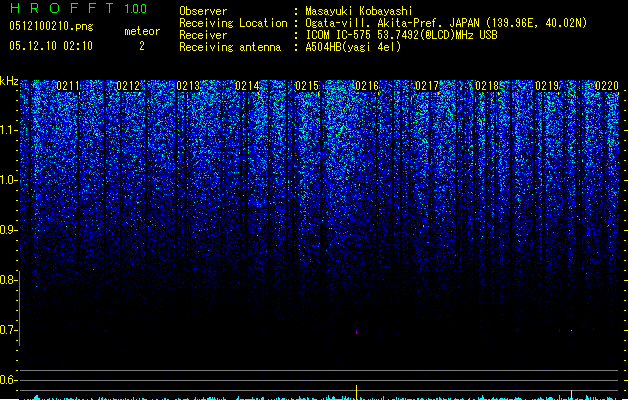The width and height of the screenshot is (629, 400).
Task: Select the filename 0512100210.png
Action: click(x=51, y=26)
